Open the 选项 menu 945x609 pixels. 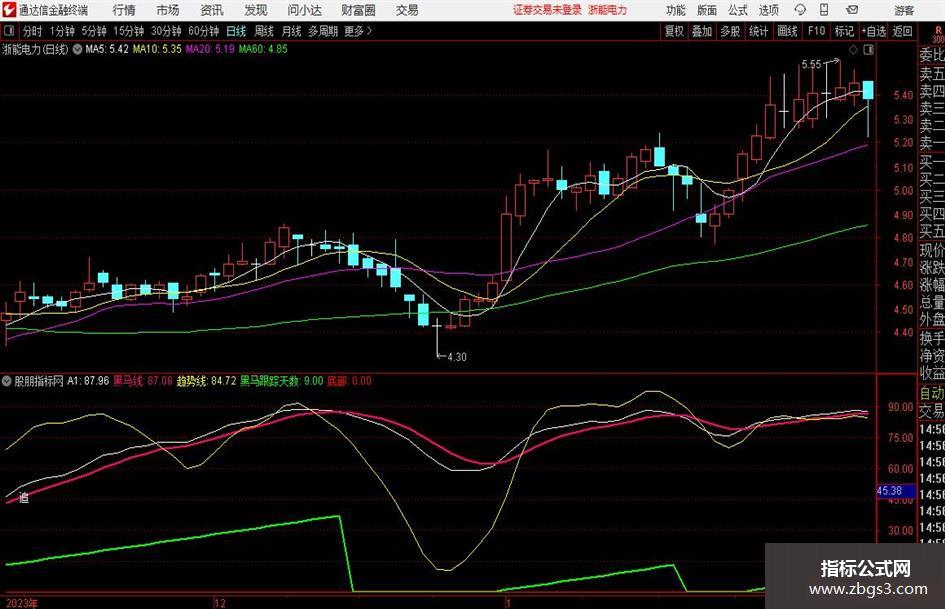768,10
